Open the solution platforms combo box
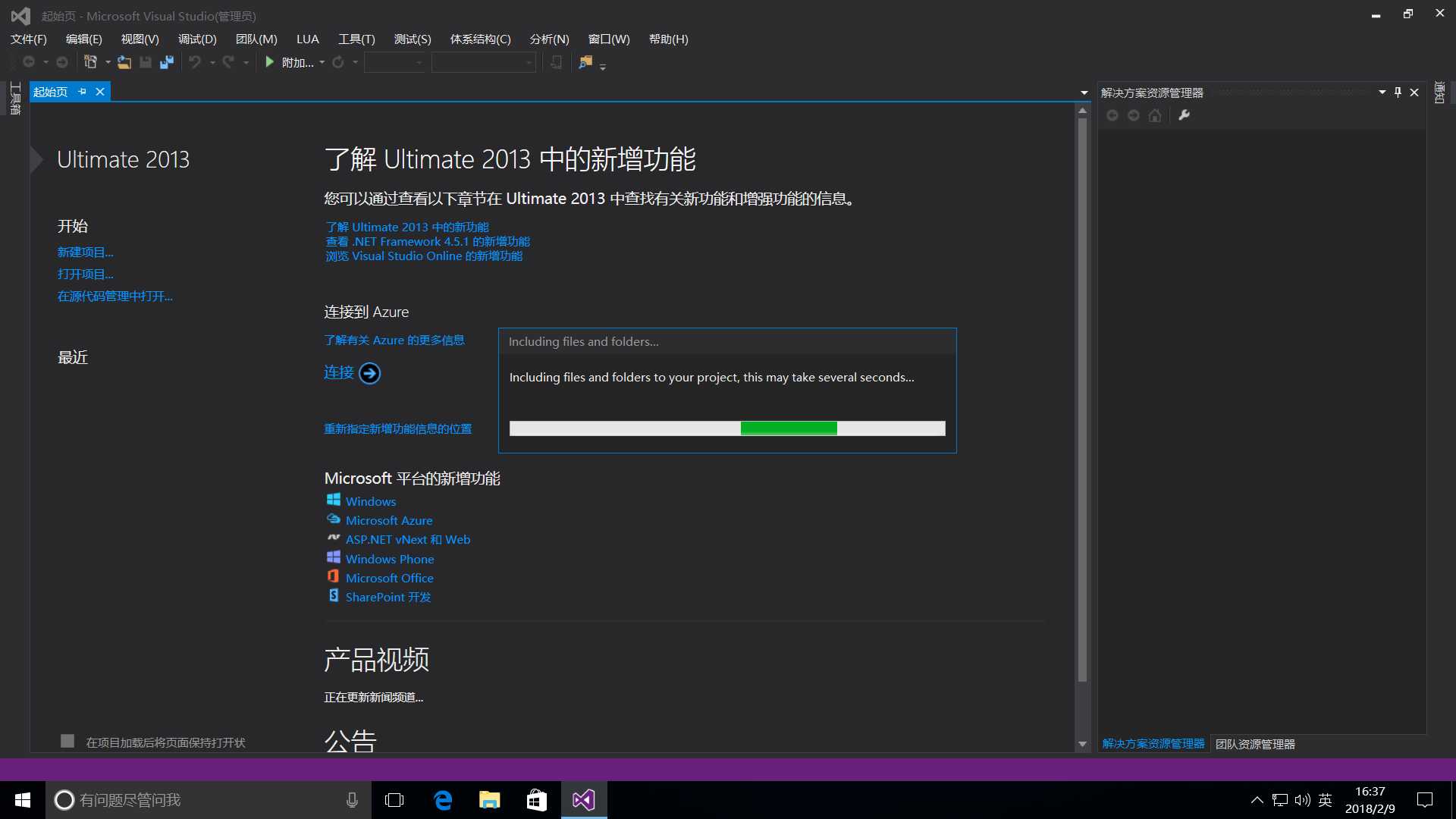This screenshot has height=819, width=1456. [x=484, y=62]
